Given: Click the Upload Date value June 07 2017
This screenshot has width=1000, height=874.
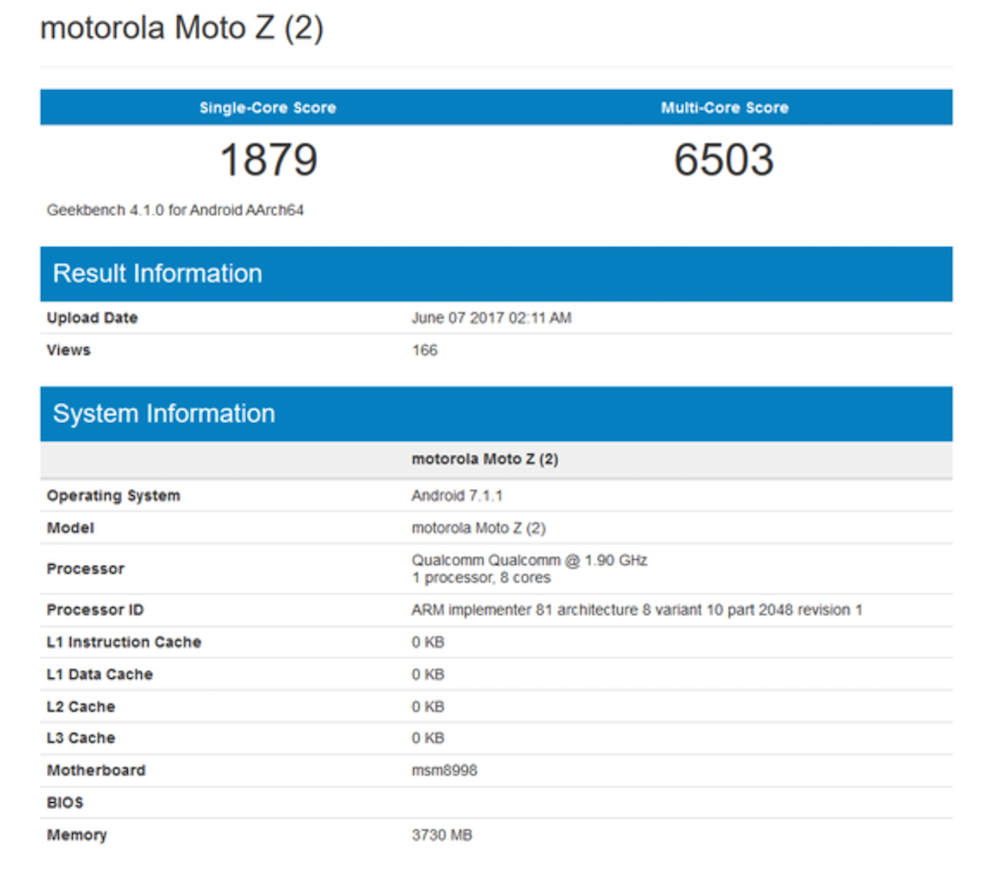Looking at the screenshot, I should (x=491, y=318).
